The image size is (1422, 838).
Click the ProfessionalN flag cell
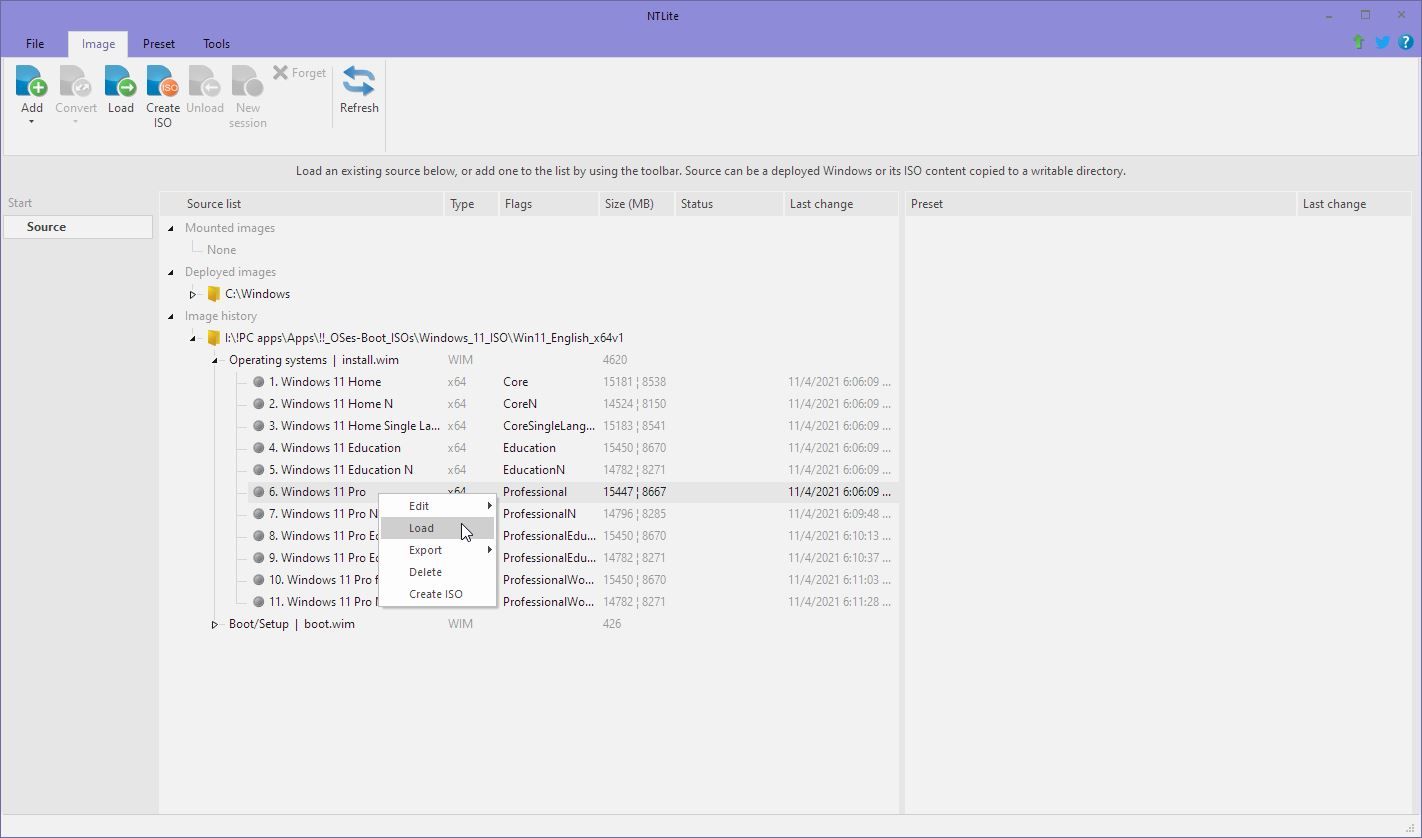[539, 514]
